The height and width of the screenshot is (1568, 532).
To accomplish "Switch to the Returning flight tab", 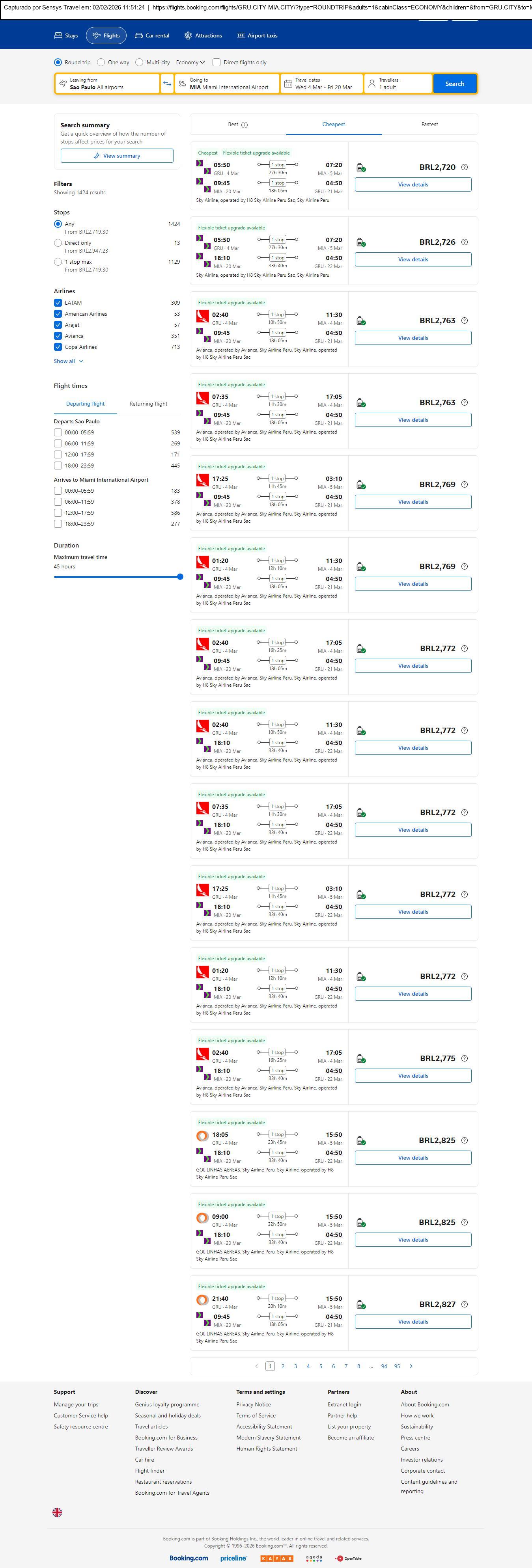I will pos(148,404).
